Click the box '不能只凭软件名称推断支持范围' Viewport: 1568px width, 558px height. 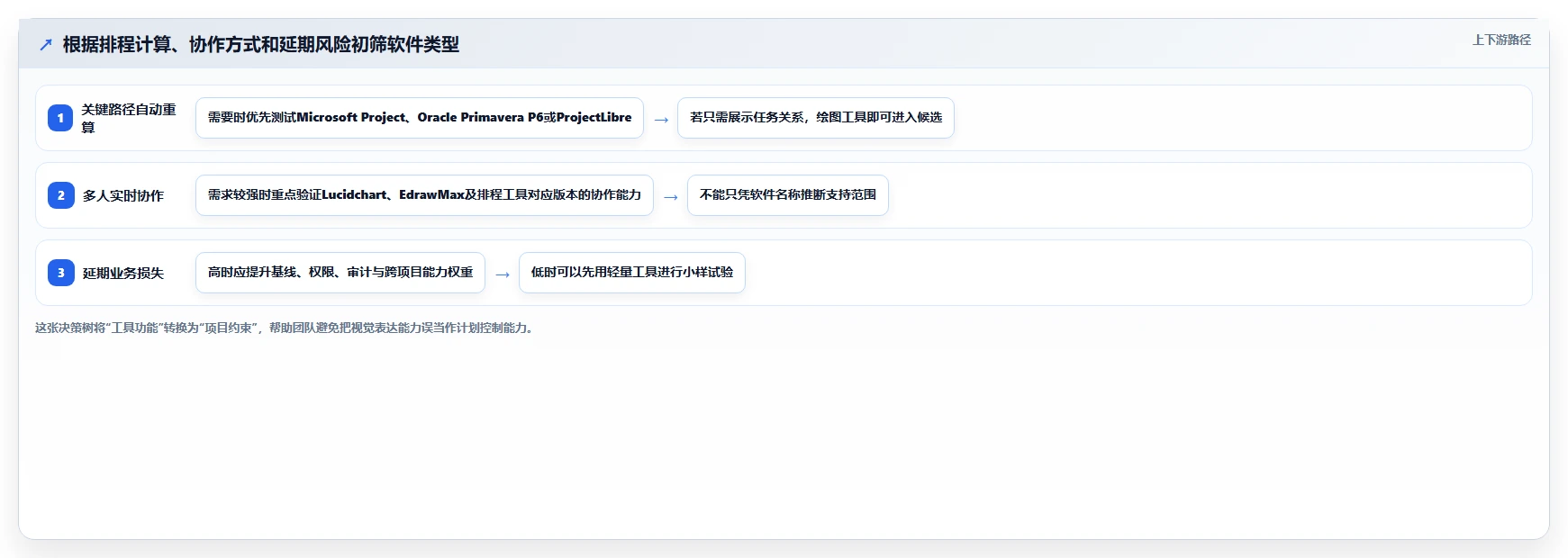(788, 195)
